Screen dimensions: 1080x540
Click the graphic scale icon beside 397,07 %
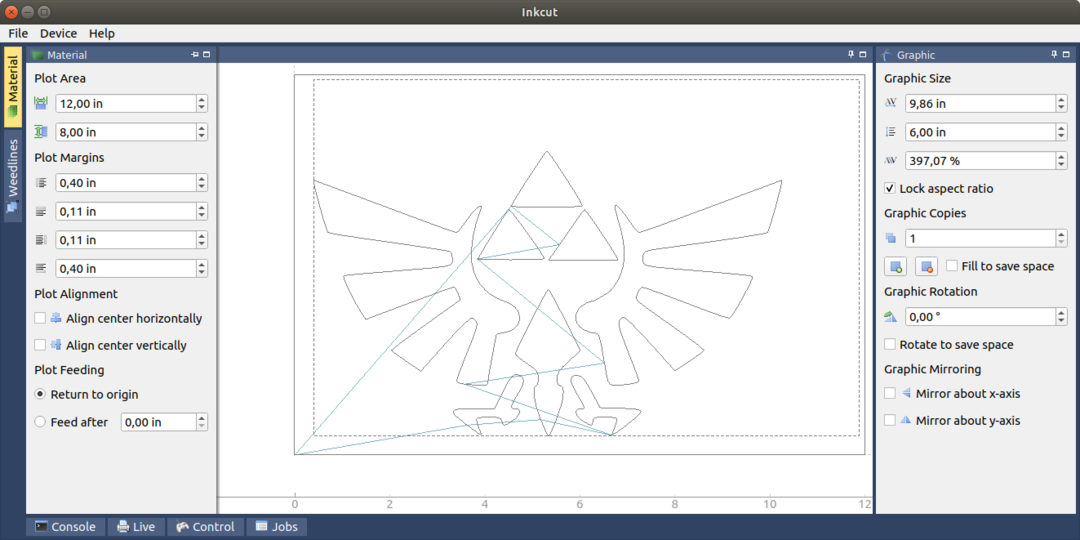(891, 160)
